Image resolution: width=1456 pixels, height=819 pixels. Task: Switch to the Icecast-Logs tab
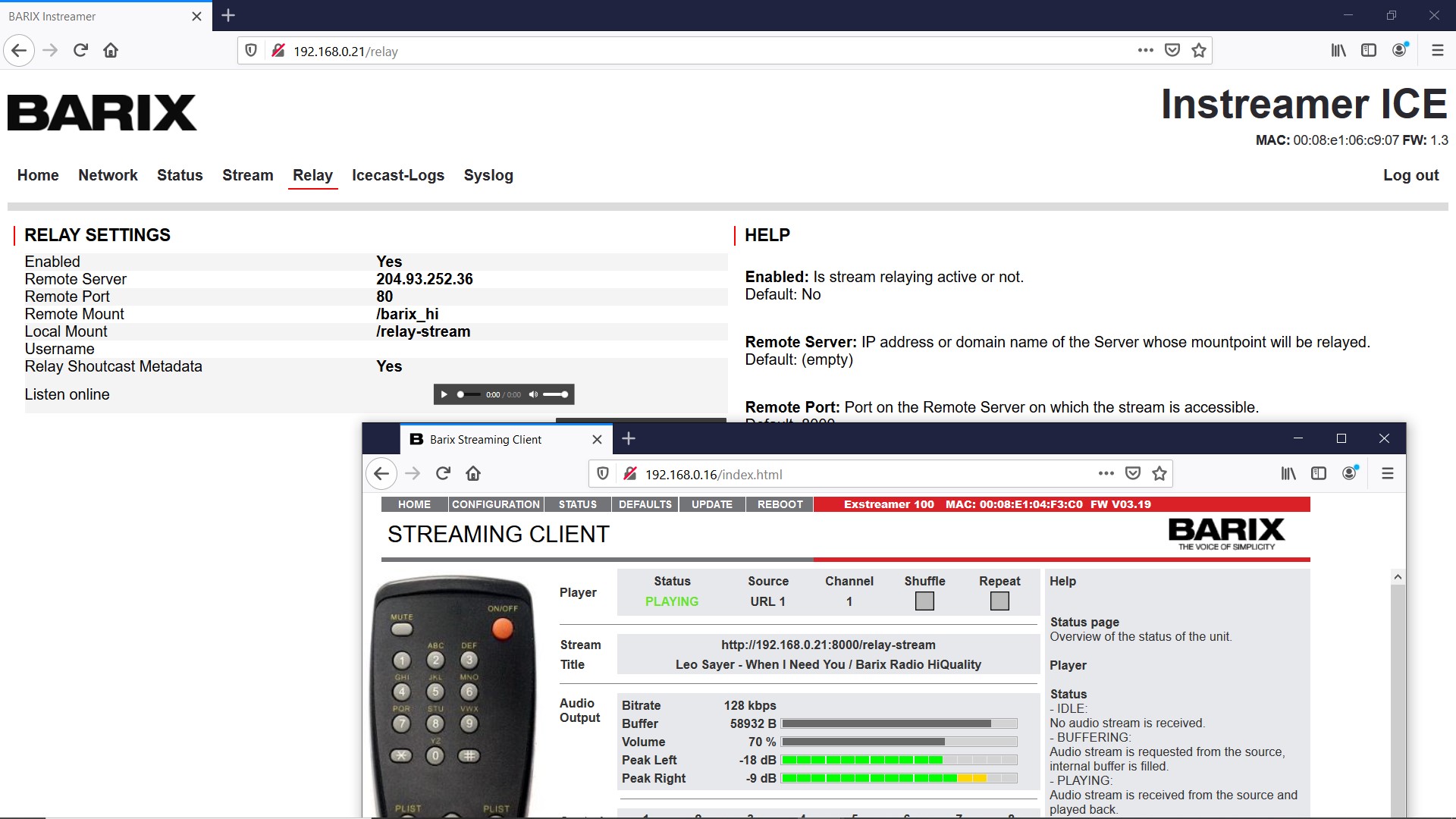click(398, 175)
